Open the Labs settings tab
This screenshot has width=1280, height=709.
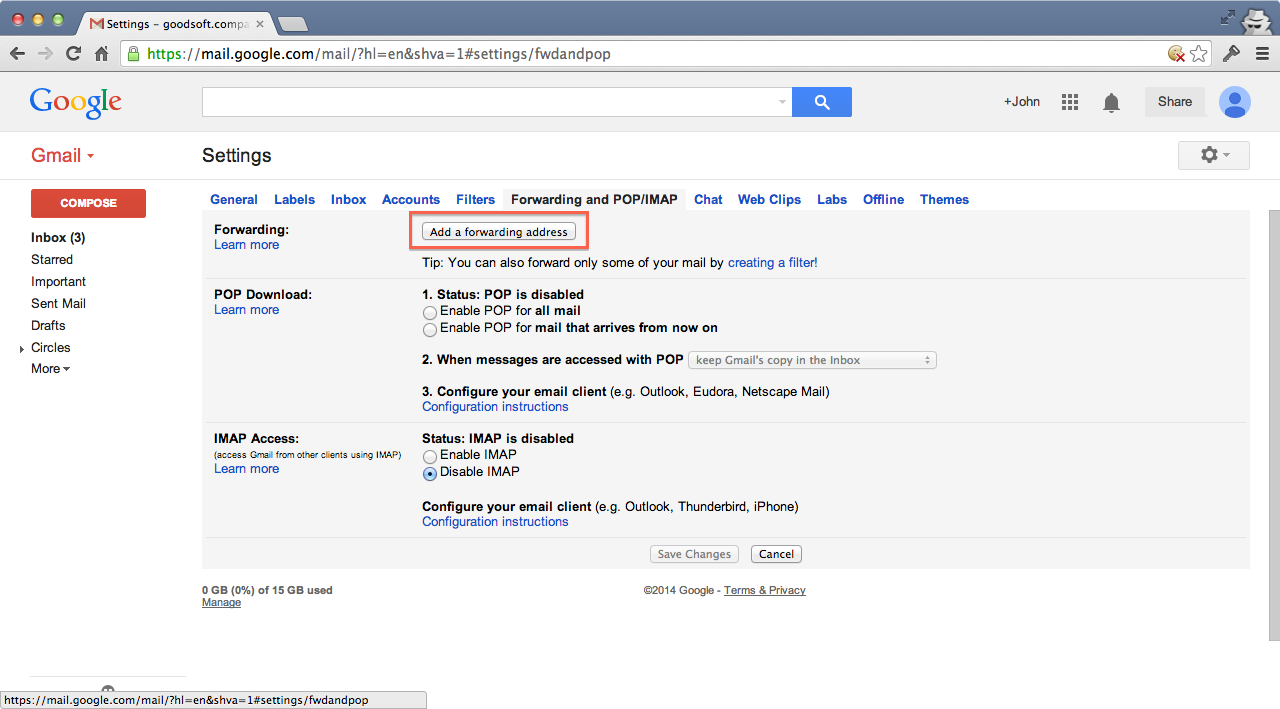(x=832, y=200)
